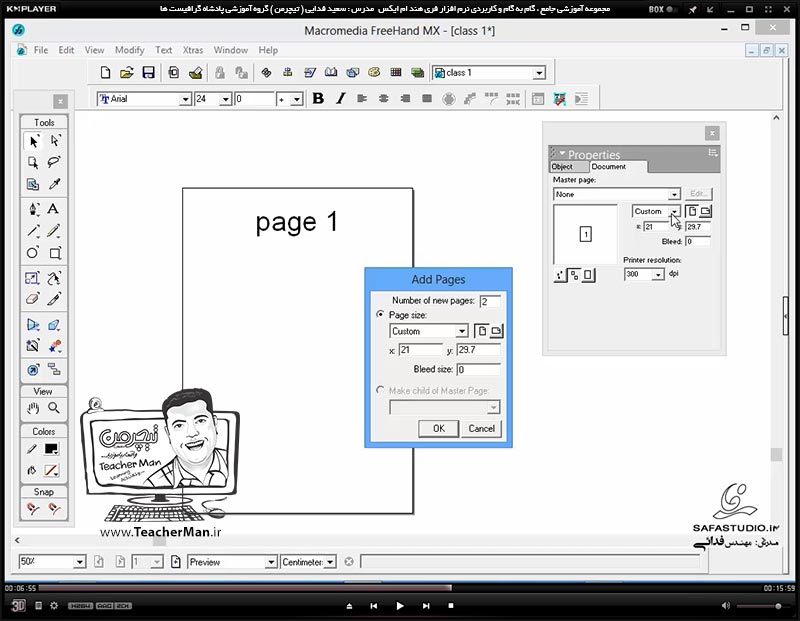Open the Window menu
This screenshot has height=621, width=800.
(231, 50)
